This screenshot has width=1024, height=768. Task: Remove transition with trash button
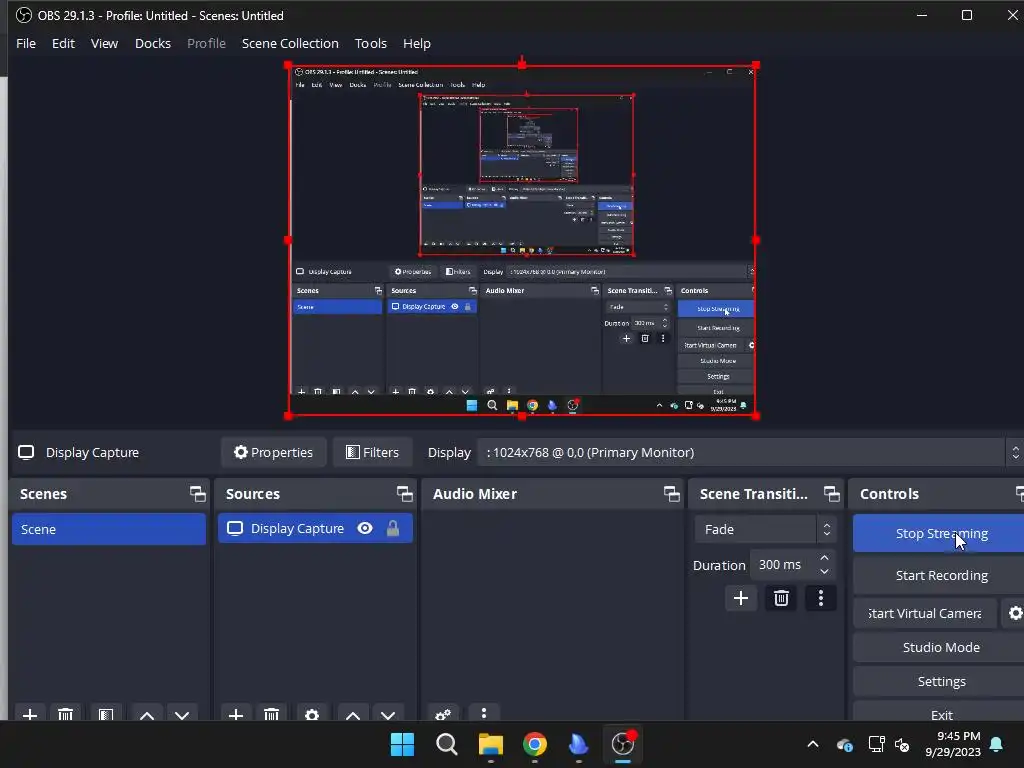click(x=781, y=598)
